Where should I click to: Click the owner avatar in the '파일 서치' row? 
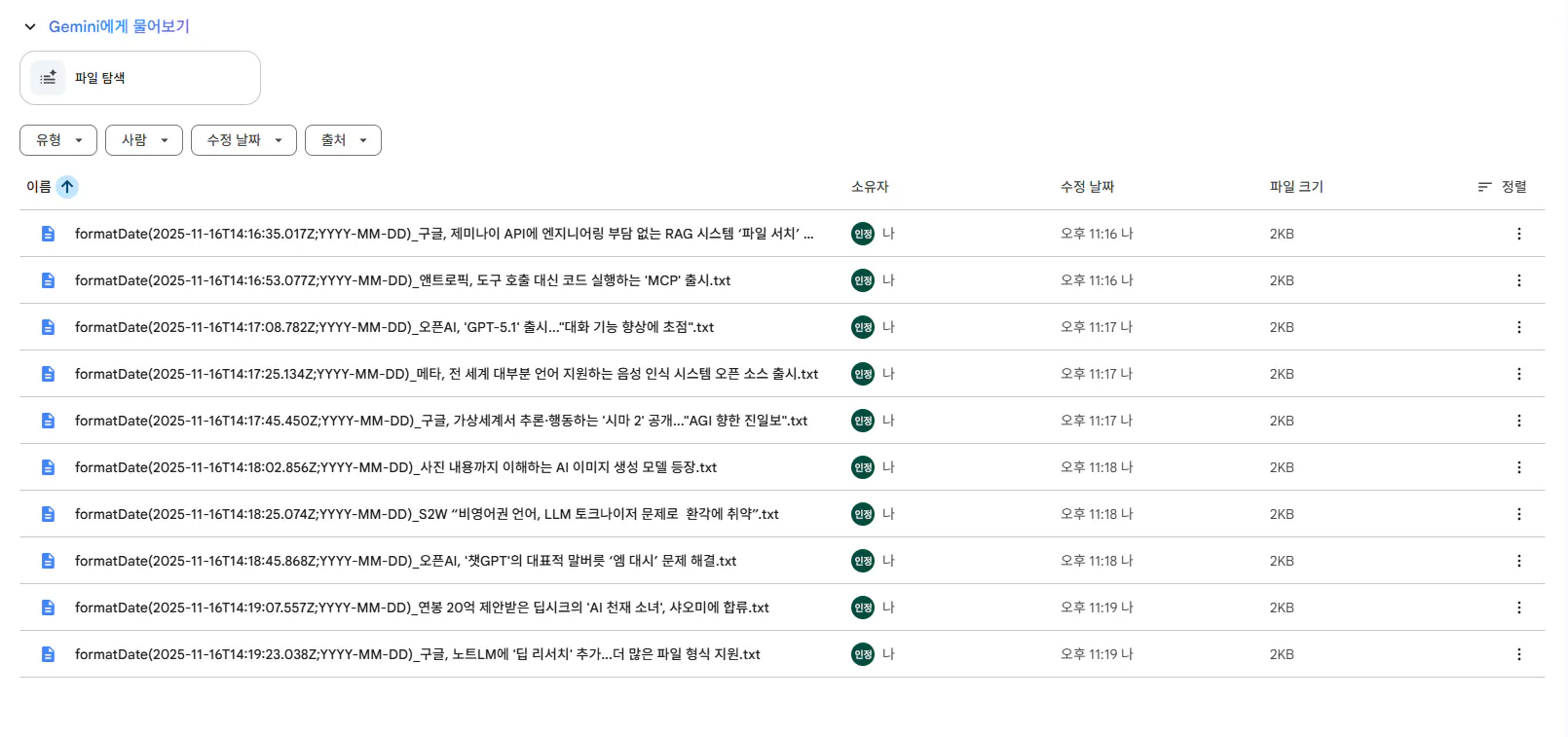[x=863, y=234]
